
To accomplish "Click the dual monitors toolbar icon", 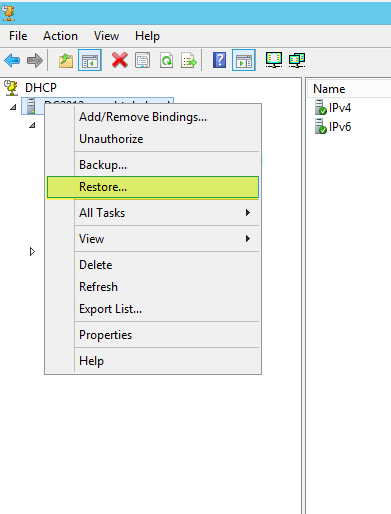I will 297,60.
